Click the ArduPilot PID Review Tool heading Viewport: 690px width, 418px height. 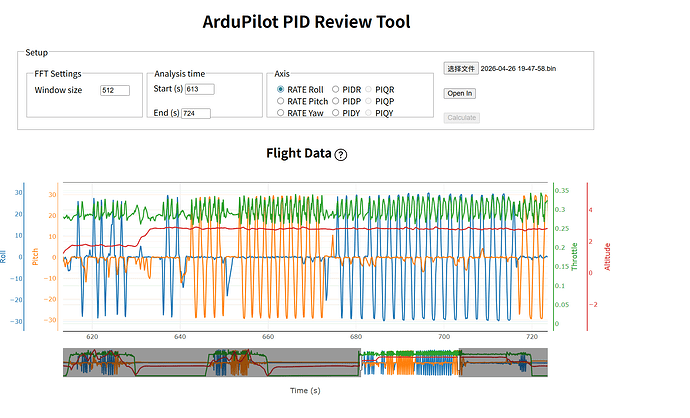(306, 22)
